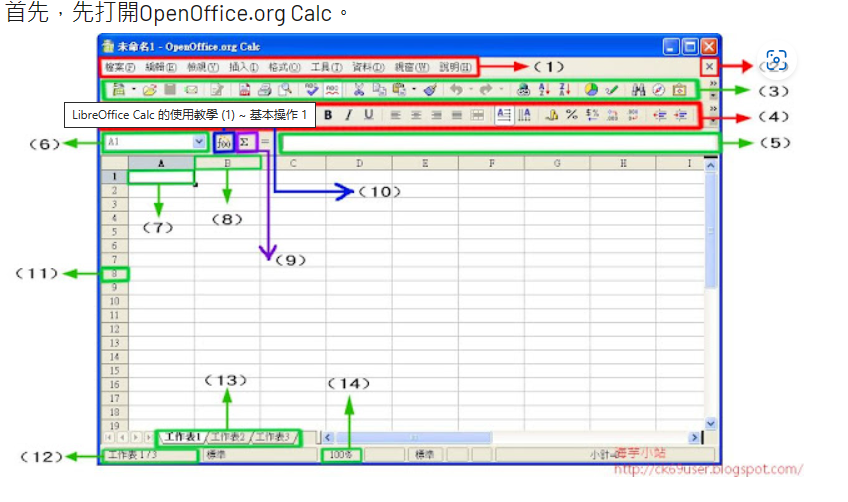848x502 pixels.
Task: Open the Undo history dropdown arrow
Action: [x=471, y=89]
